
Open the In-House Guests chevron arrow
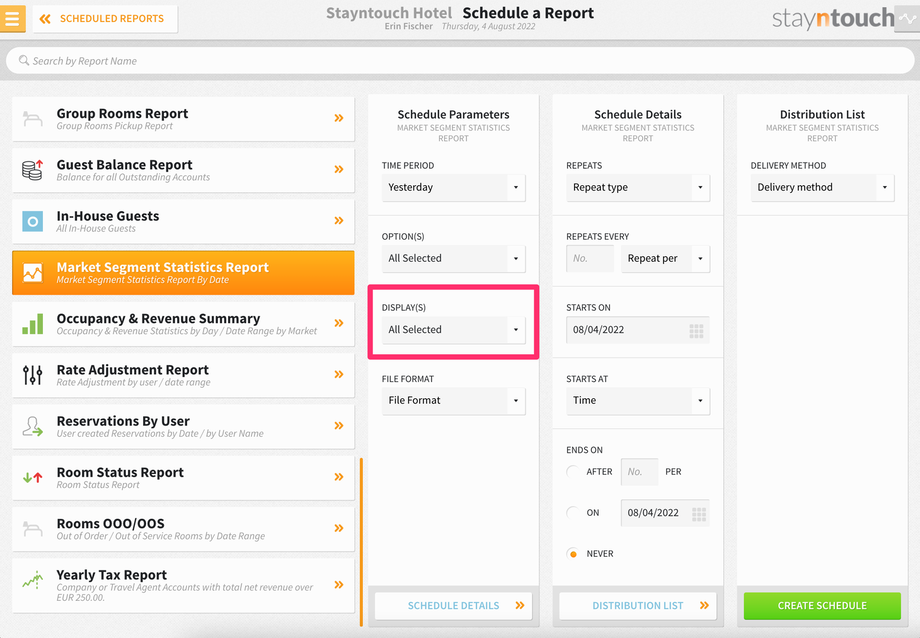point(339,221)
